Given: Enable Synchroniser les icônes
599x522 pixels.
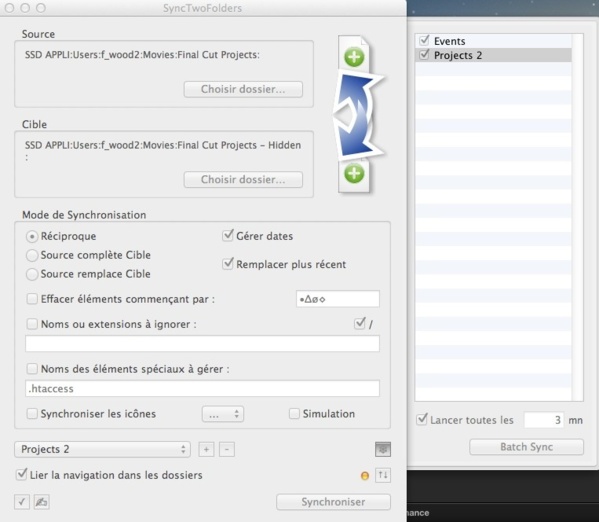Looking at the screenshot, I should pos(32,413).
